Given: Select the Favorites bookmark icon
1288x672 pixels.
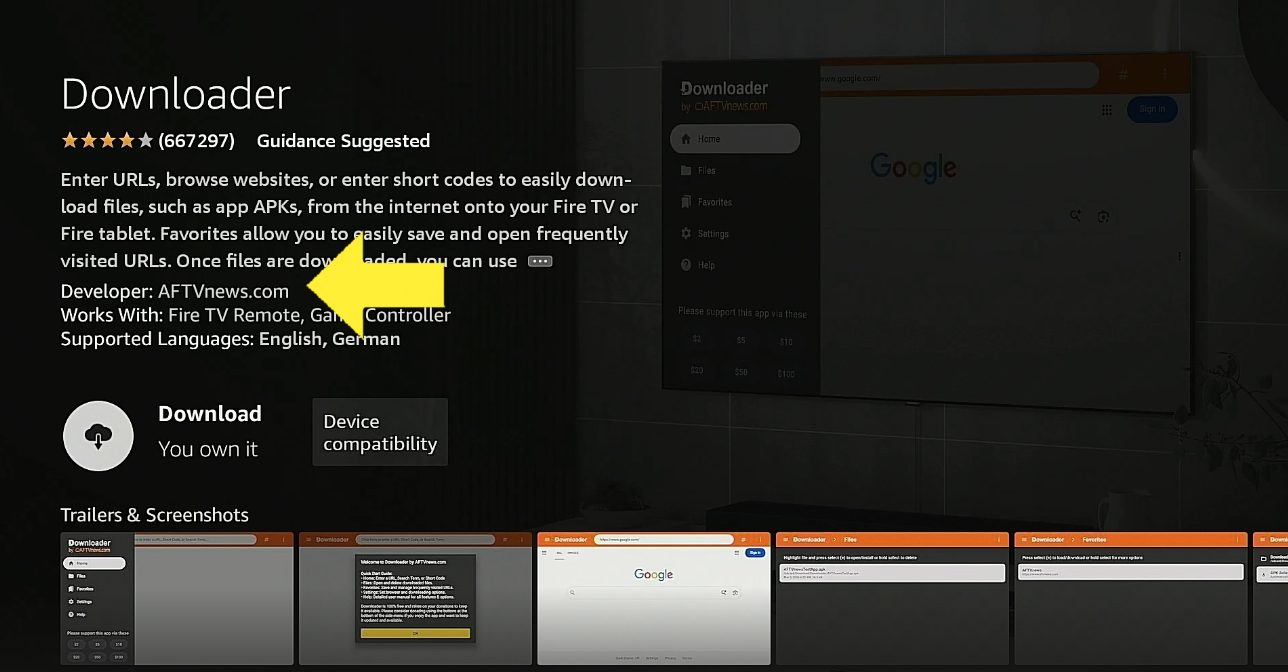Looking at the screenshot, I should (x=685, y=202).
